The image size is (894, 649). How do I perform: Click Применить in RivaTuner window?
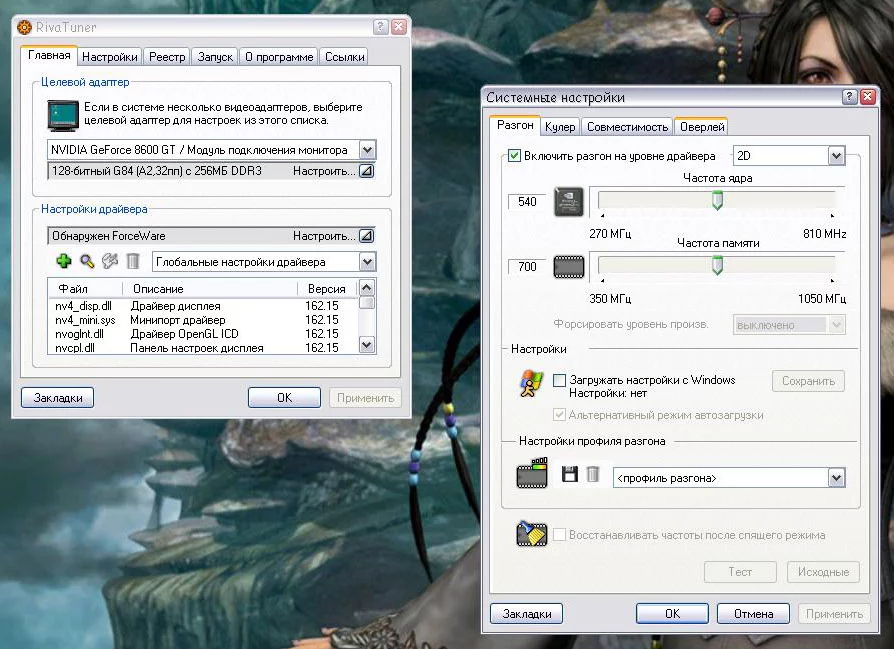pyautogui.click(x=365, y=397)
